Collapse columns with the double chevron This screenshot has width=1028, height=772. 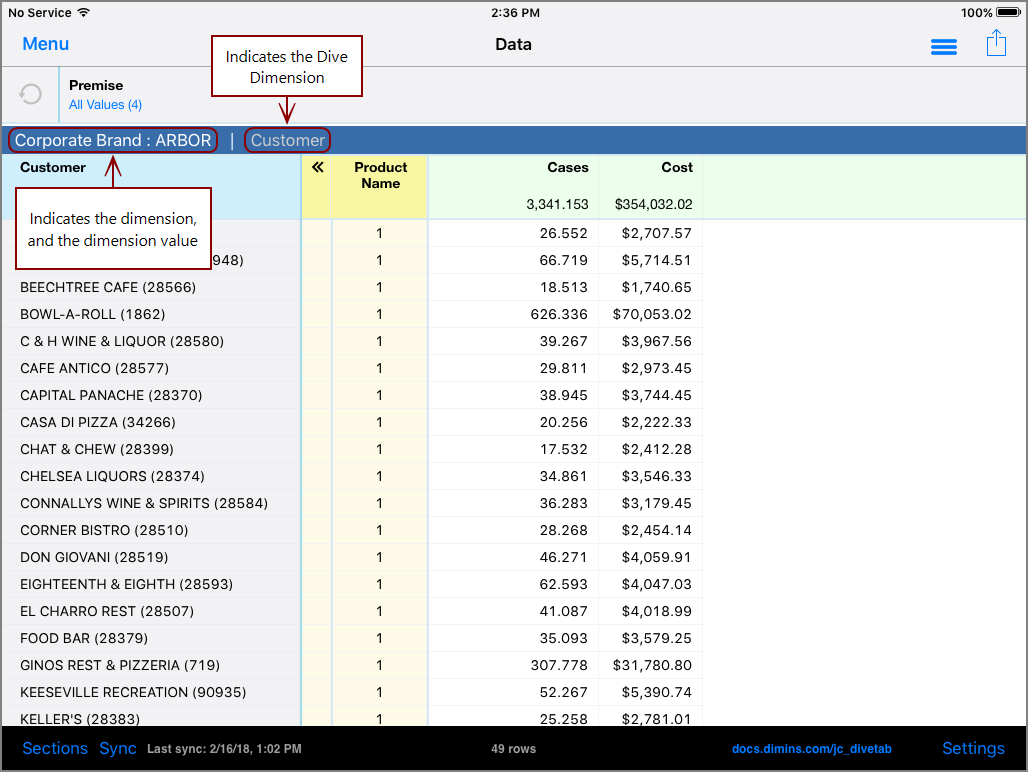pos(317,168)
